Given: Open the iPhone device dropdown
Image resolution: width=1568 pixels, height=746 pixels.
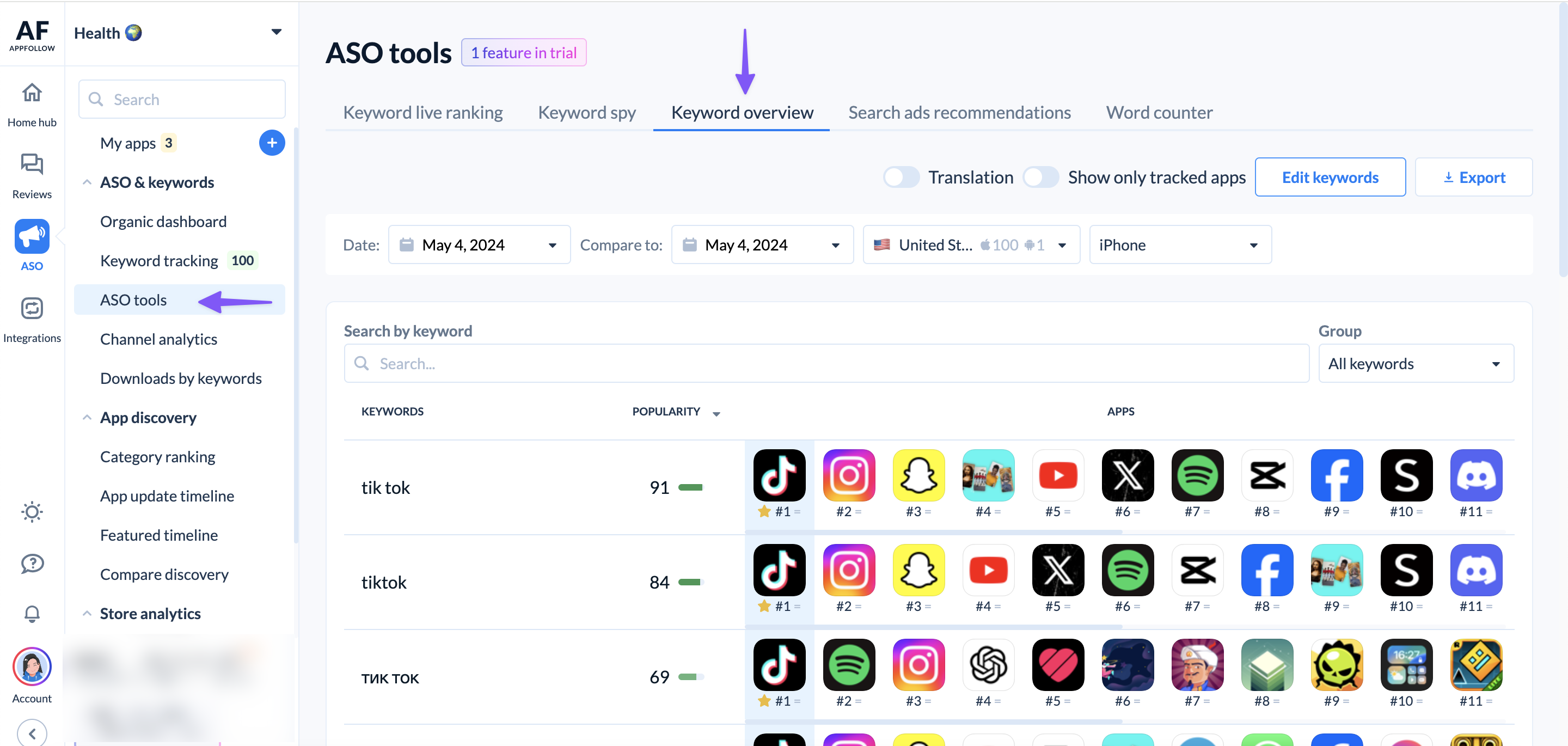Looking at the screenshot, I should [x=1180, y=245].
